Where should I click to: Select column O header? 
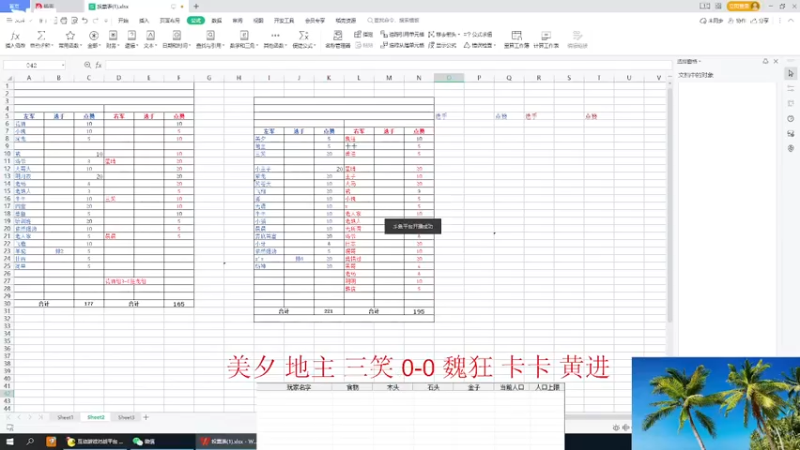pos(449,78)
